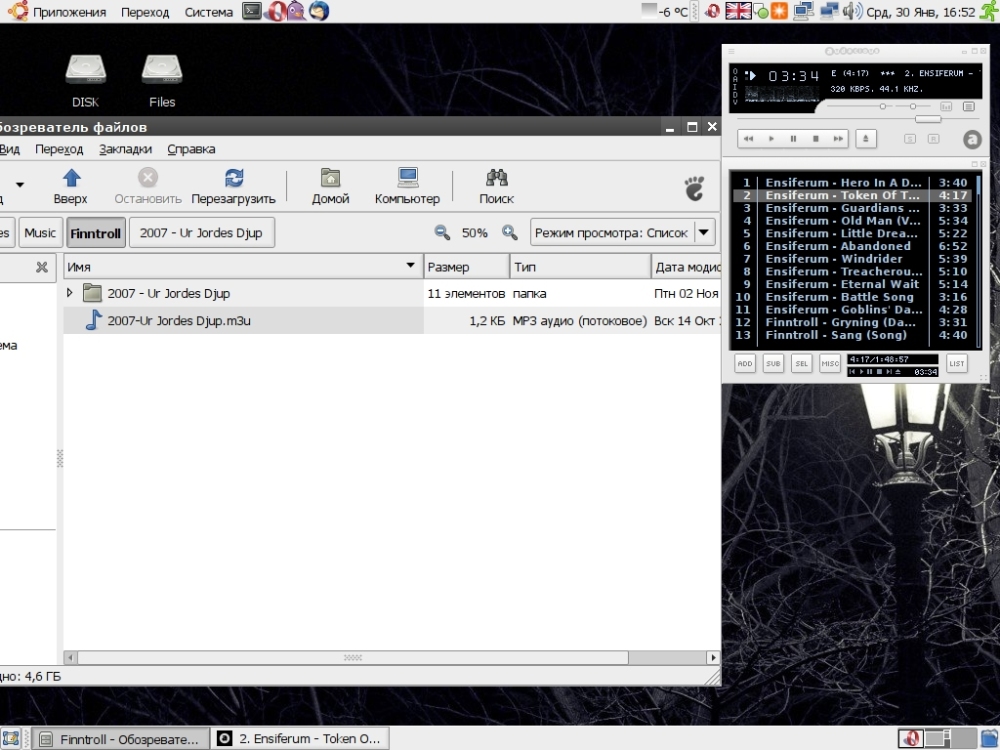This screenshot has height=750, width=1000.
Task: Toggle the playlist window button in Audacious
Action: 969,107
